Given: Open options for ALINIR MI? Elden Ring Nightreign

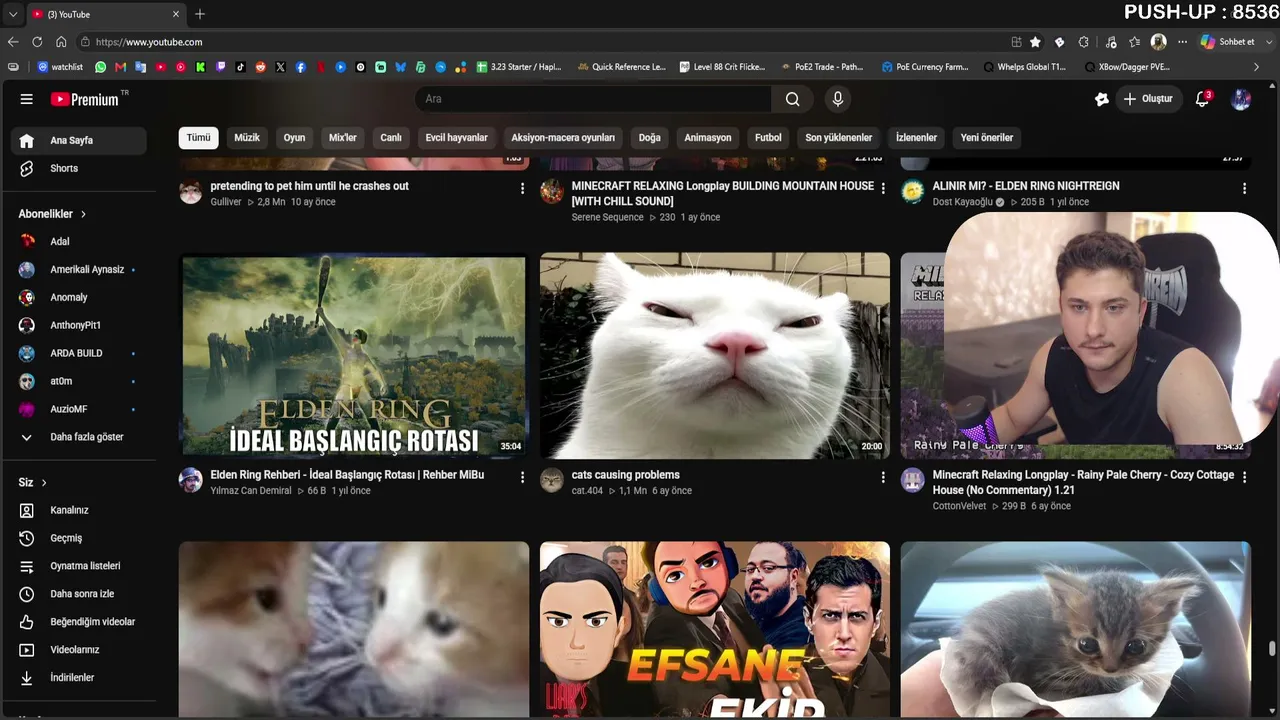Looking at the screenshot, I should (1244, 188).
